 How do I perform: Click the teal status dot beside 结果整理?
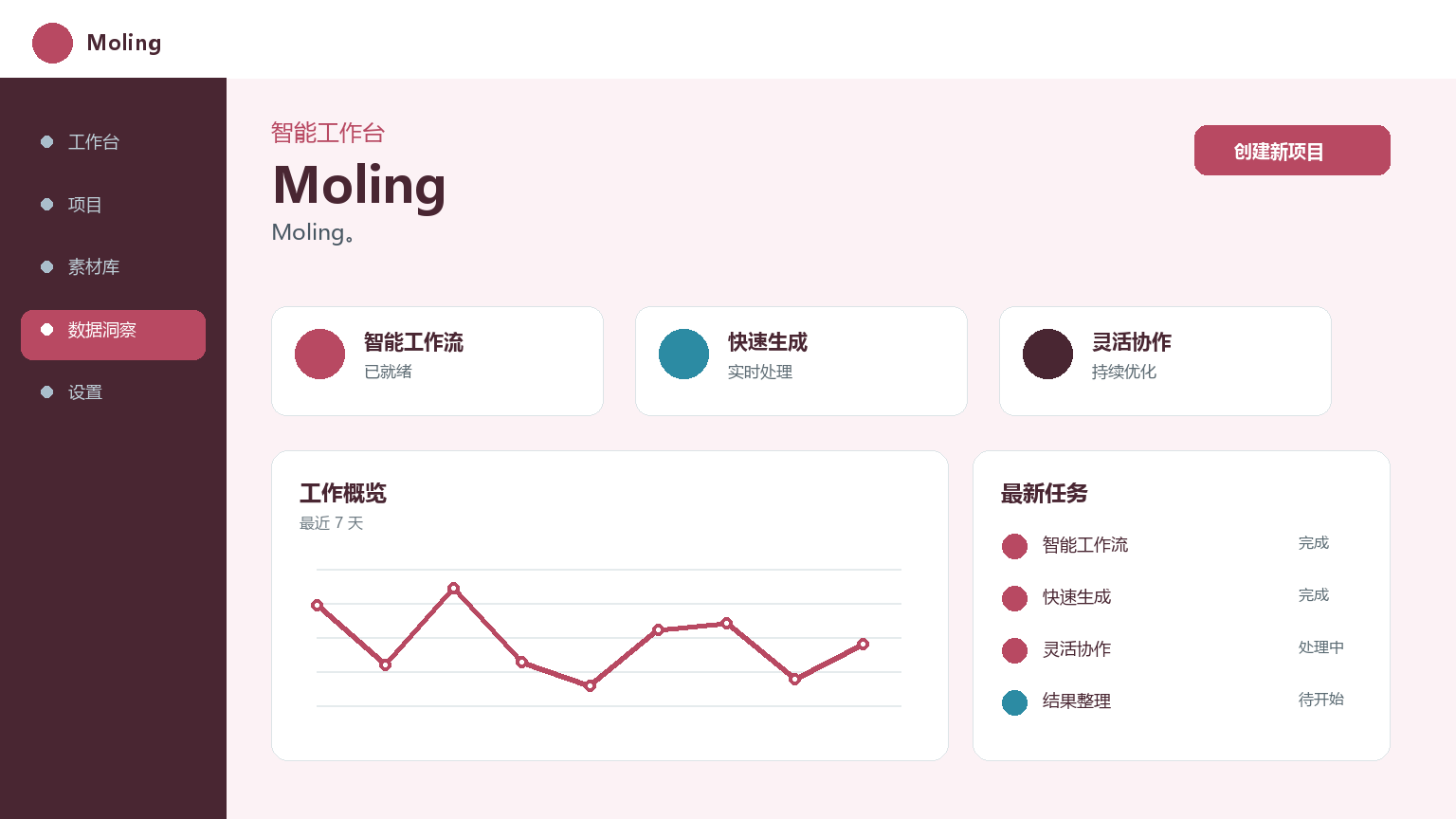click(1014, 702)
